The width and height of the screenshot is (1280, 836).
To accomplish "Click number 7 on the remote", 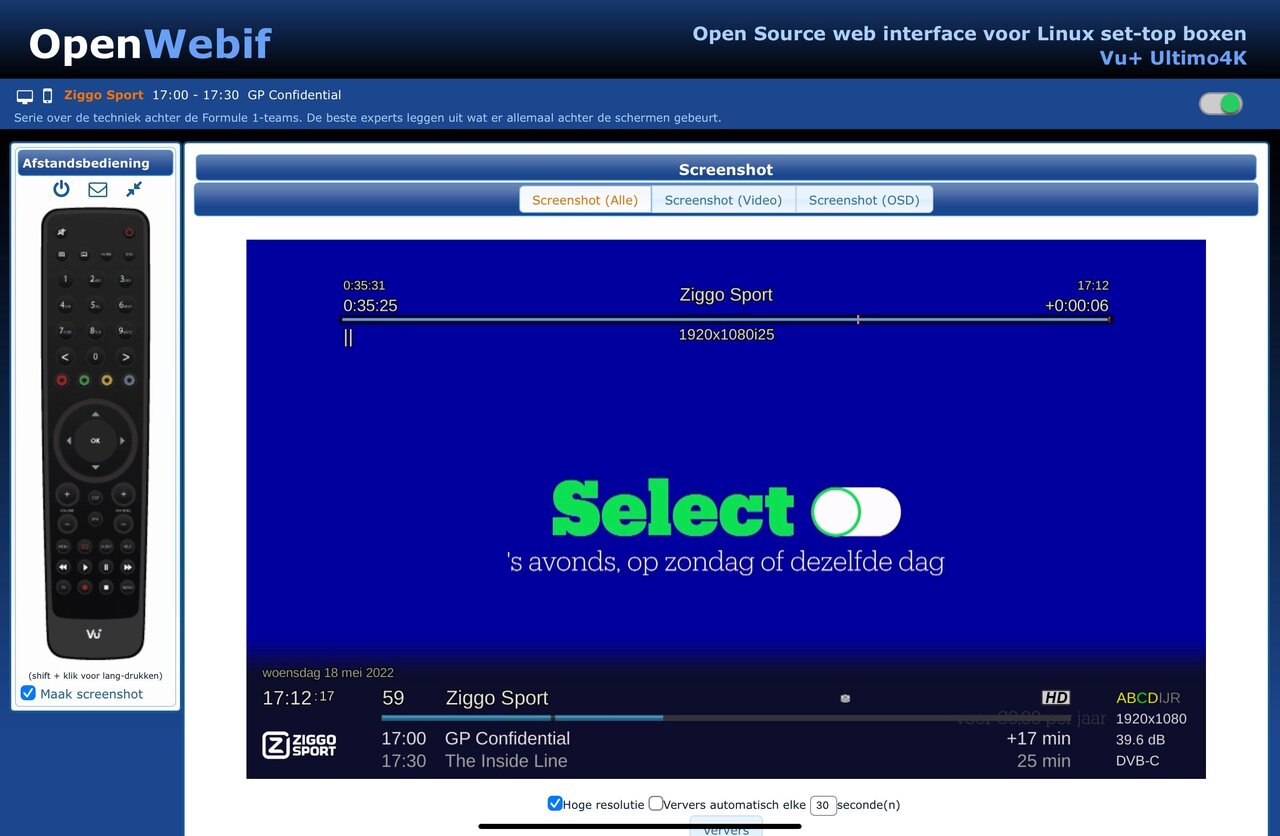I will tap(65, 331).
